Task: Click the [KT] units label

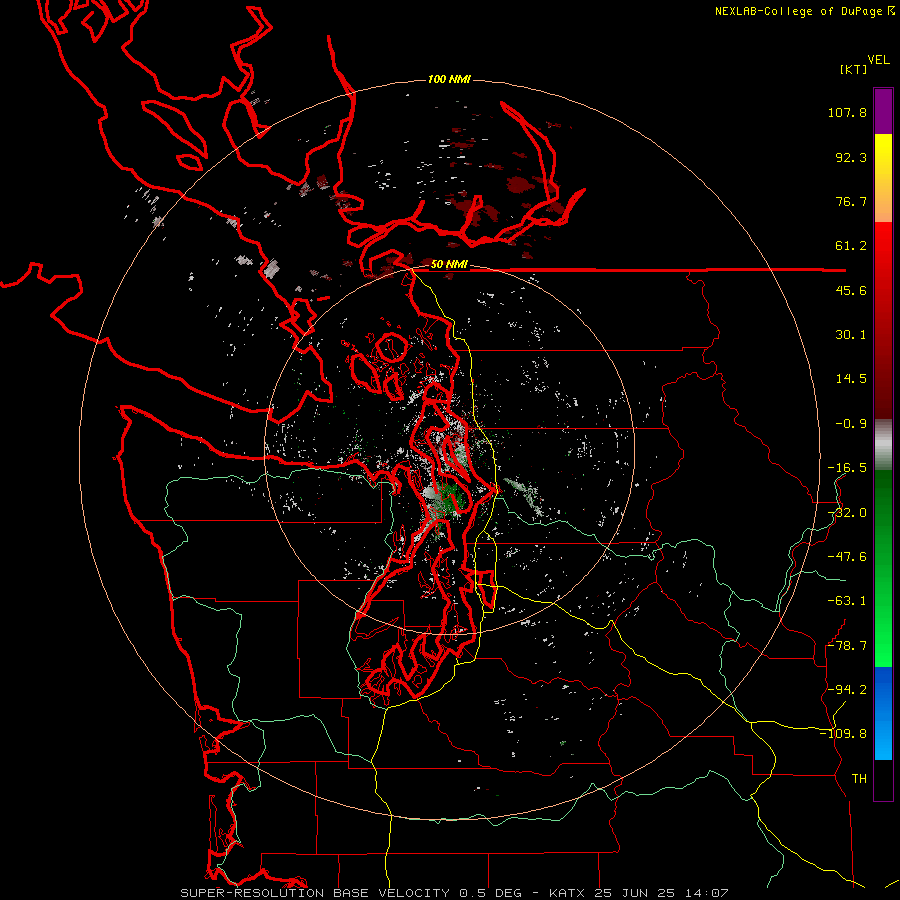Action: pos(853,69)
